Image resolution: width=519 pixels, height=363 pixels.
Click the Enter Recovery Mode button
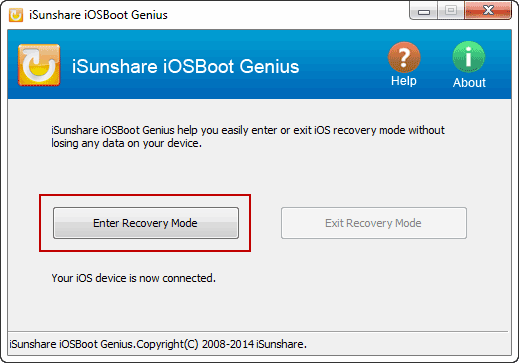click(x=146, y=223)
